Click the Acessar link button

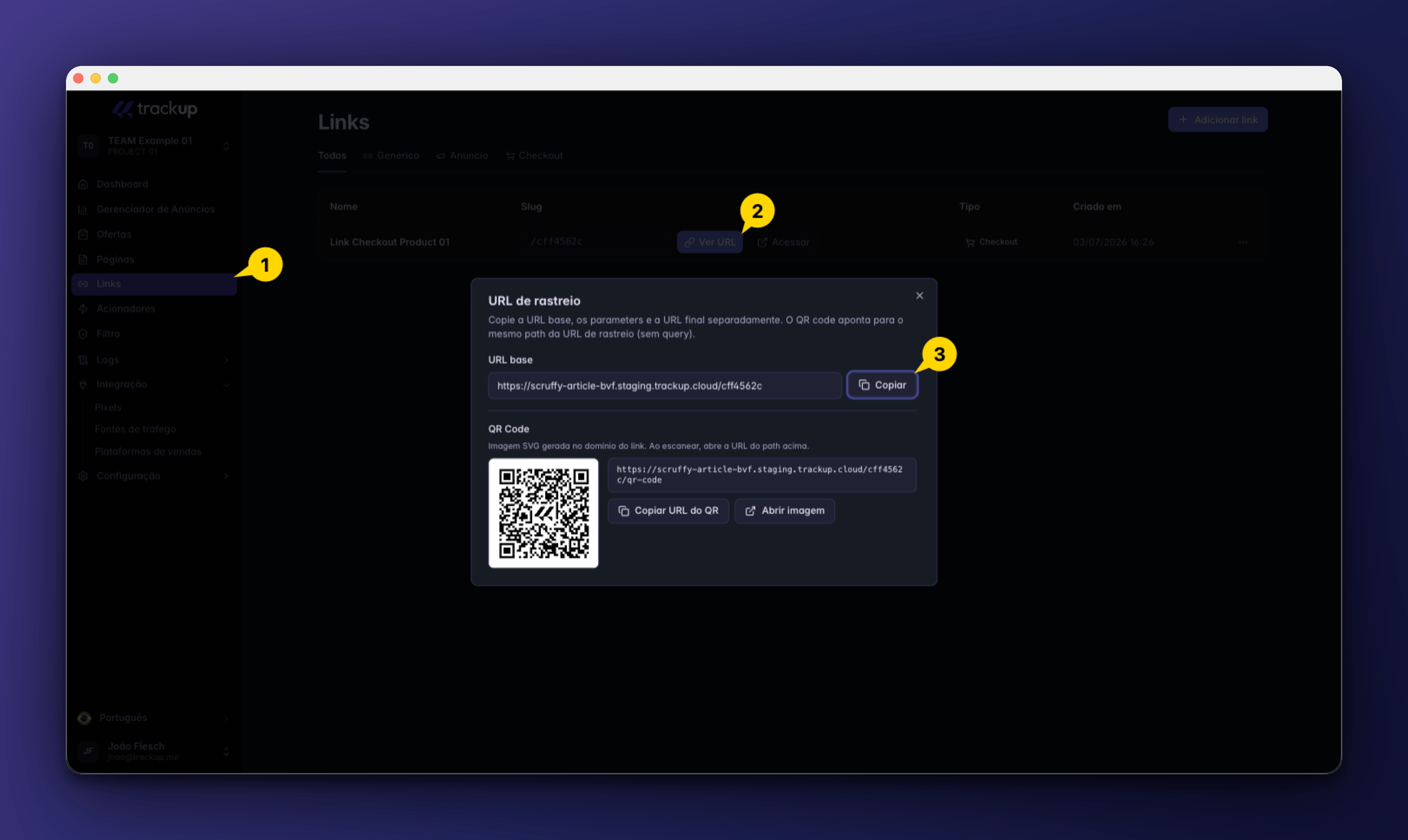[x=784, y=242]
